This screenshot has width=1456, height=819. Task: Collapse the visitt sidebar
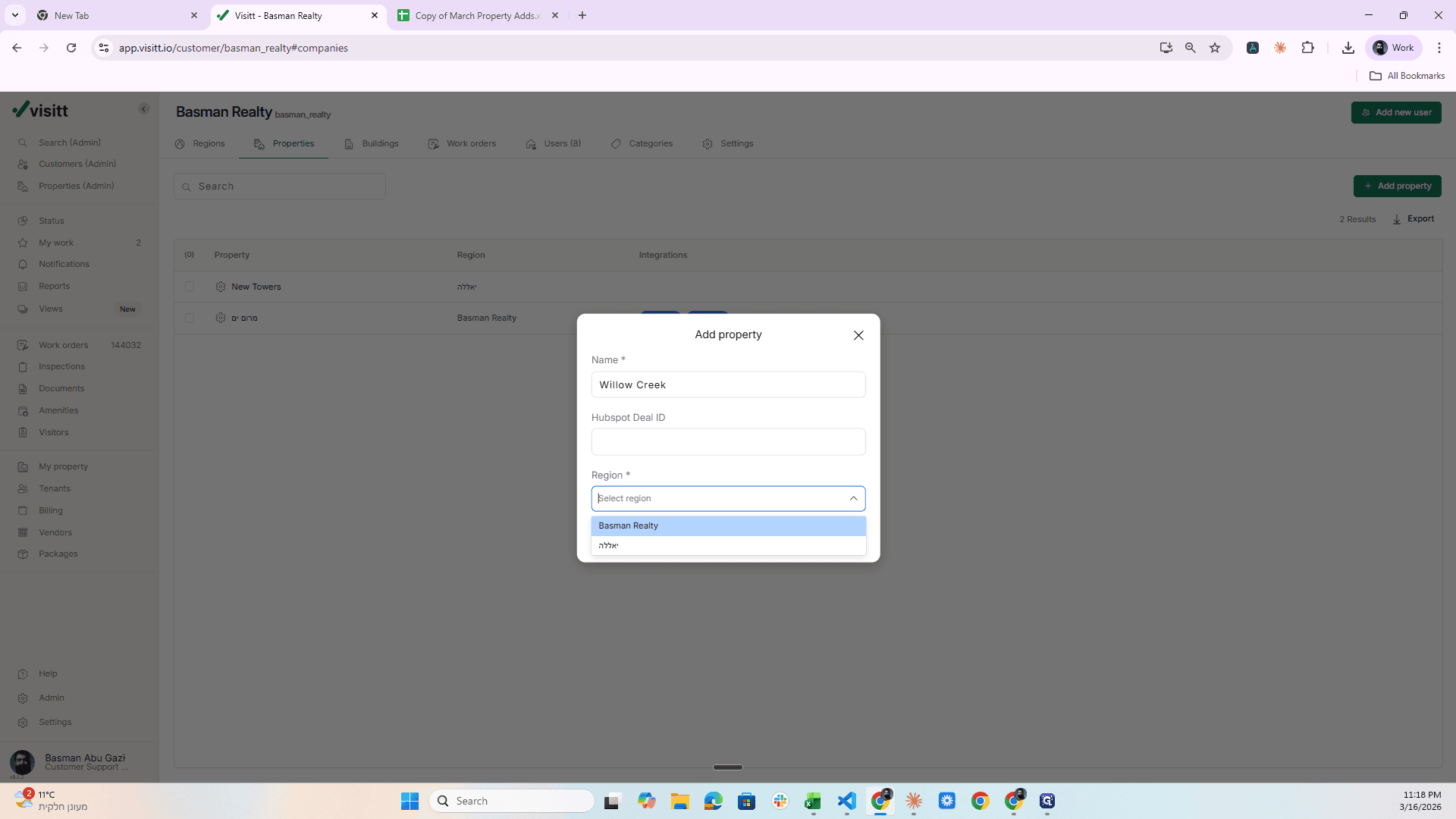[143, 109]
